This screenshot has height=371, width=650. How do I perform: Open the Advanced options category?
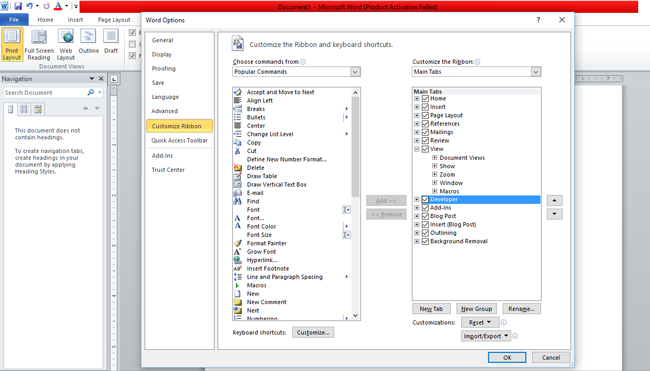(x=165, y=111)
